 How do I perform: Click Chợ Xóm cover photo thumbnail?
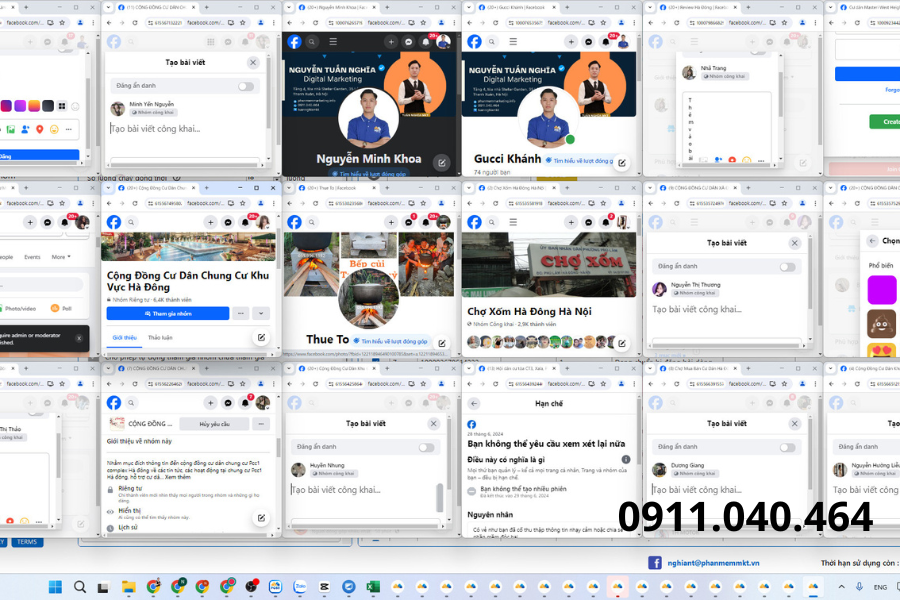tap(549, 265)
